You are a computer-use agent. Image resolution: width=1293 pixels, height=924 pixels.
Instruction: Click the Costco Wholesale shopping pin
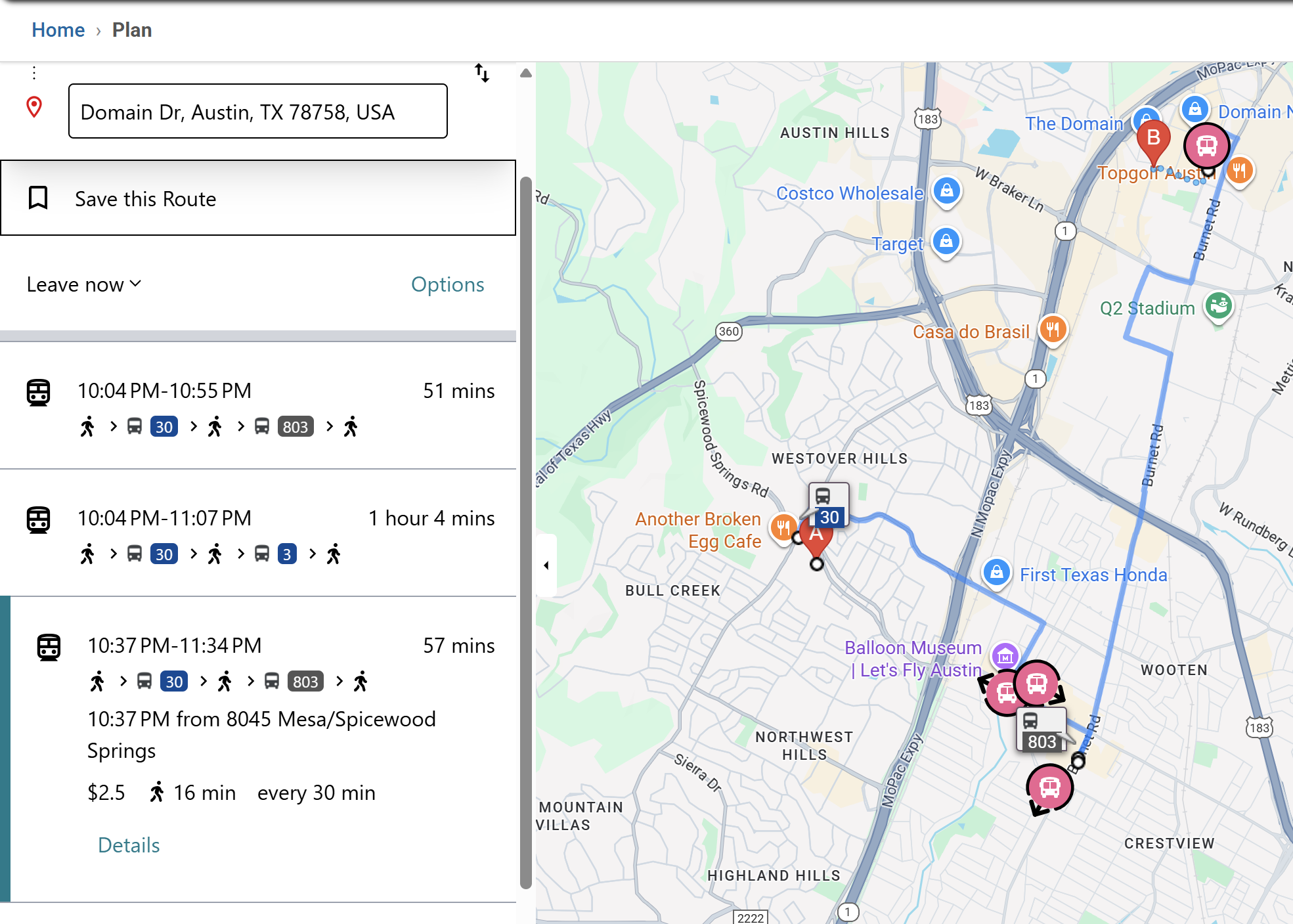(x=946, y=192)
